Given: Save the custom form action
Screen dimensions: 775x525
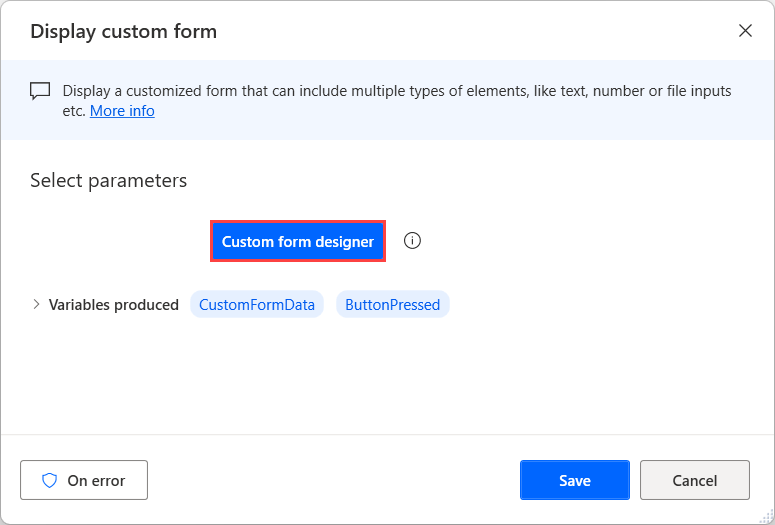Looking at the screenshot, I should [574, 480].
